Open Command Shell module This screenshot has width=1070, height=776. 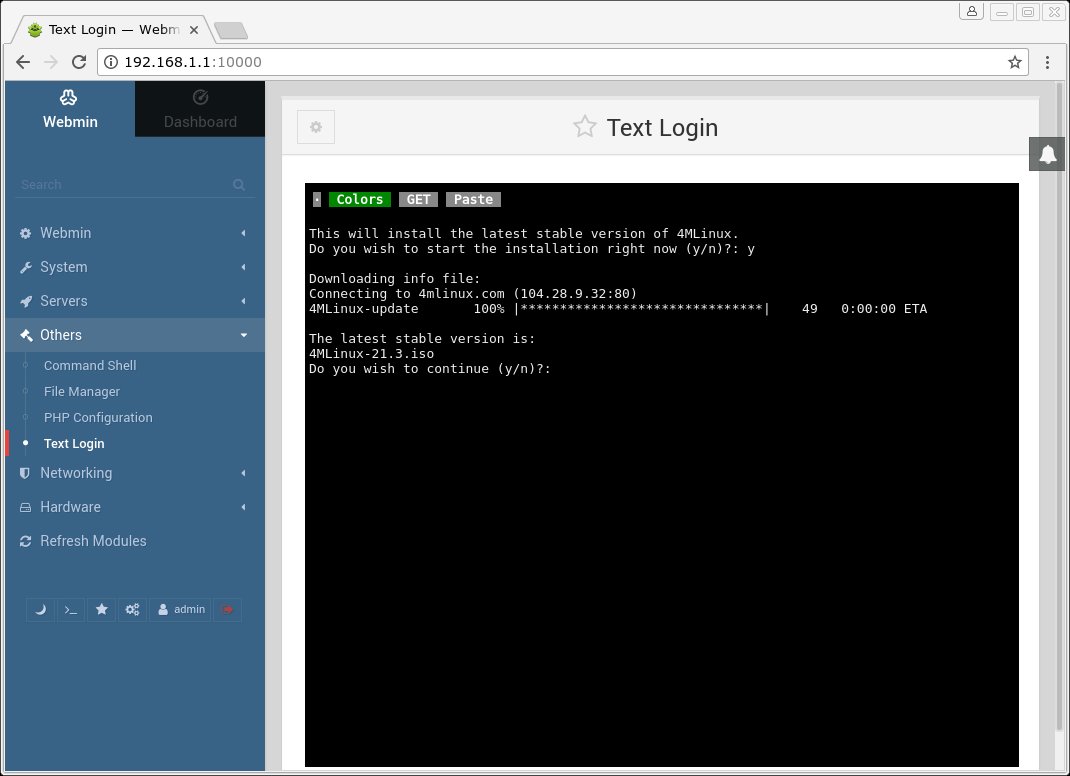(90, 365)
